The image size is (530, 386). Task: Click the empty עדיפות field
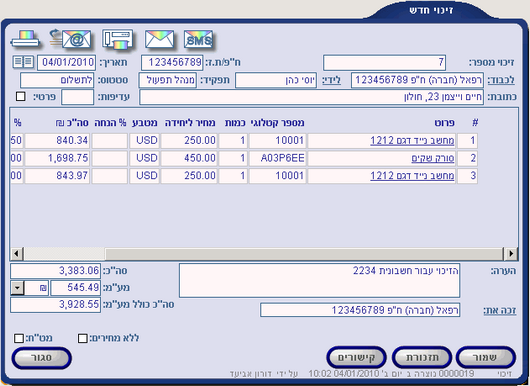pos(77,97)
